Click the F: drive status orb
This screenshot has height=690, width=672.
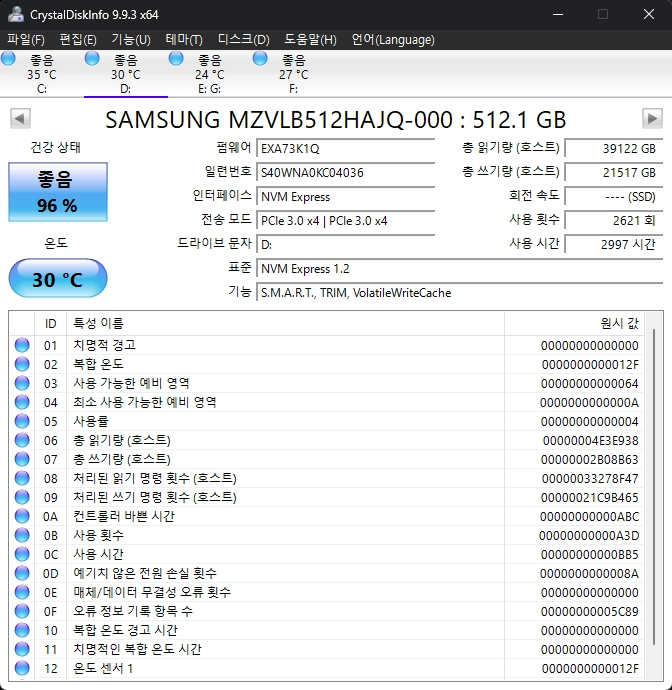coord(260,59)
